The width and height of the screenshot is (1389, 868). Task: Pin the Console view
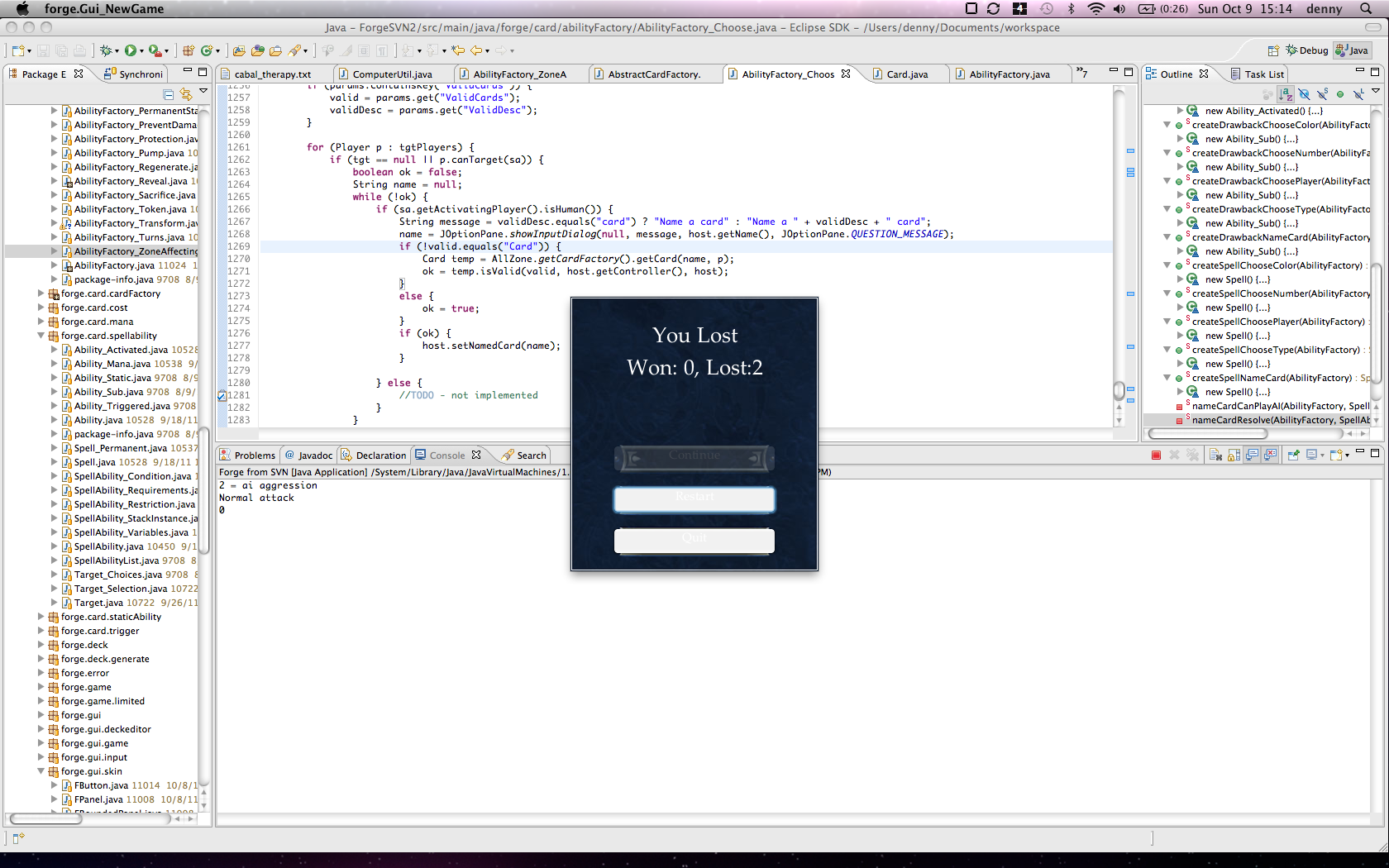[1293, 455]
